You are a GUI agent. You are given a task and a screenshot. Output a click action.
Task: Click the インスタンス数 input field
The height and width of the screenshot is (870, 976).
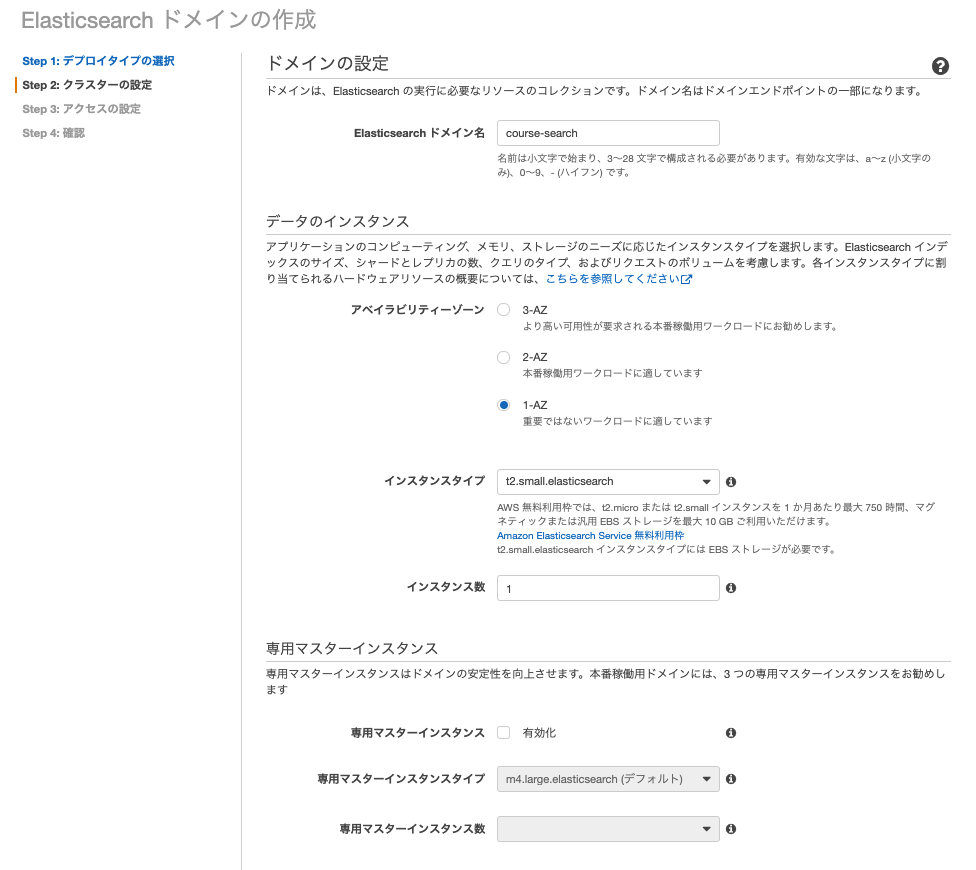[x=608, y=588]
